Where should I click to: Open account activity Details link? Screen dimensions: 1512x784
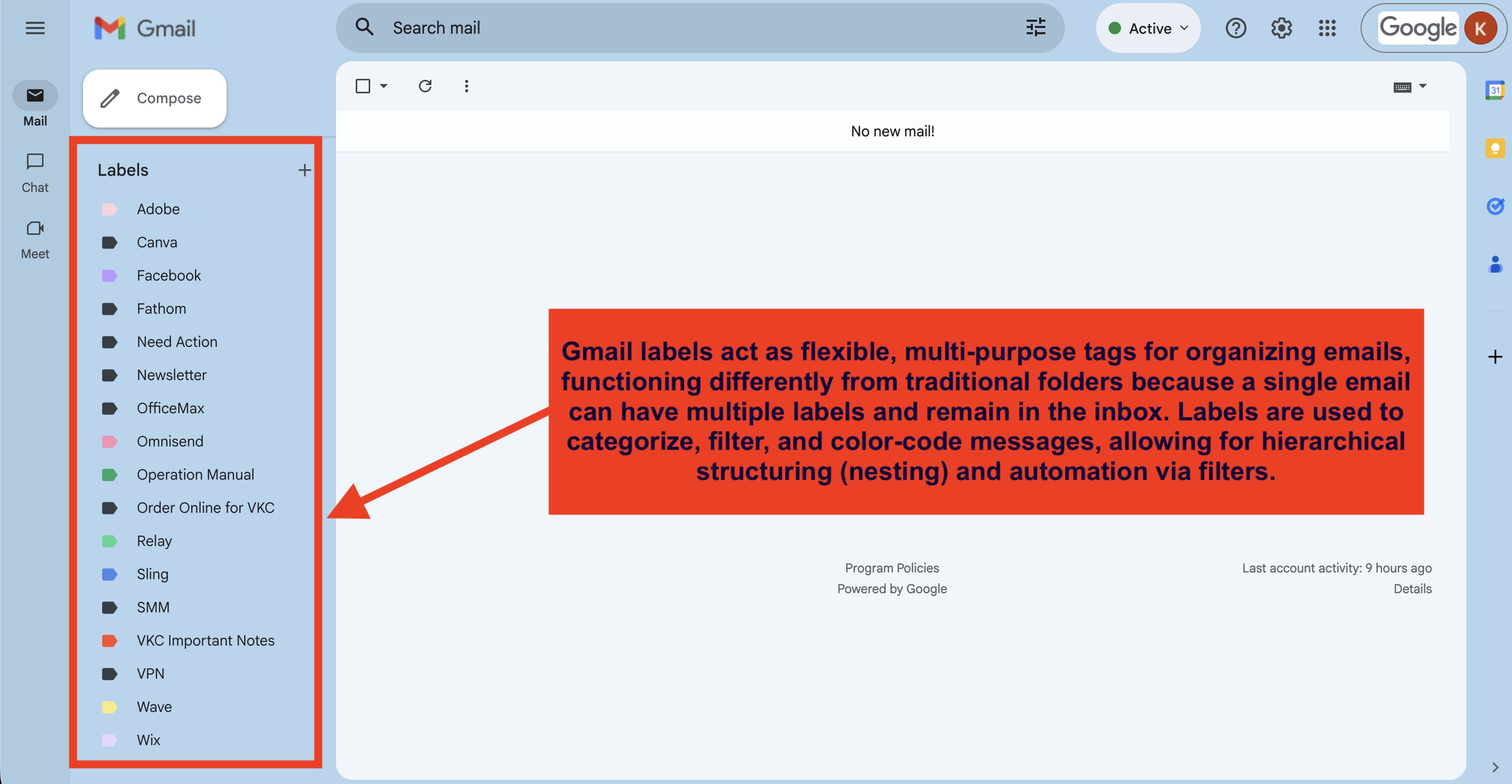coord(1412,589)
